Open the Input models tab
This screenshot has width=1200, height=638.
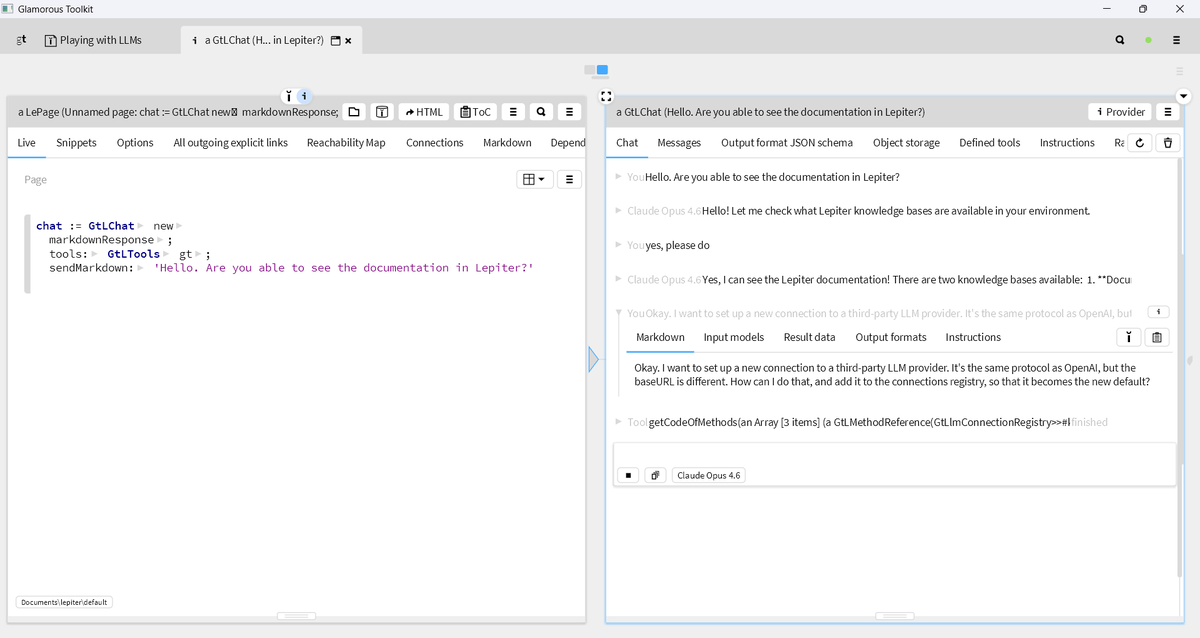pyautogui.click(x=734, y=337)
